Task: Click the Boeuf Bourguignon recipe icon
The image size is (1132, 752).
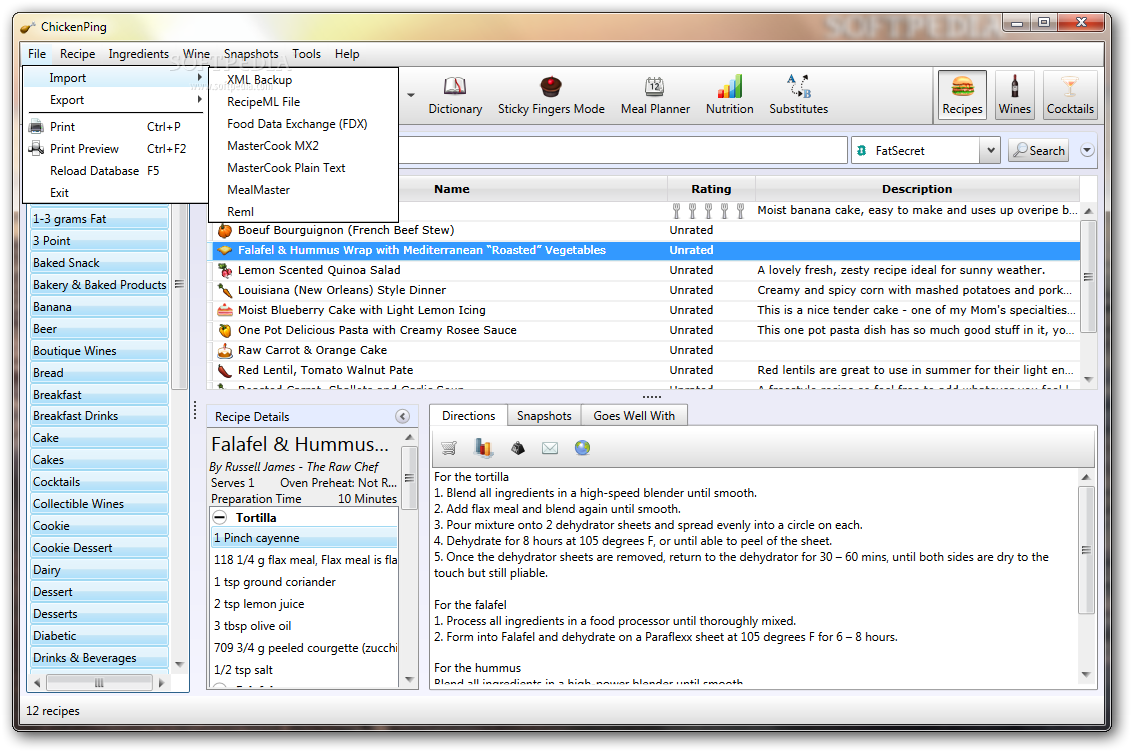Action: 225,230
